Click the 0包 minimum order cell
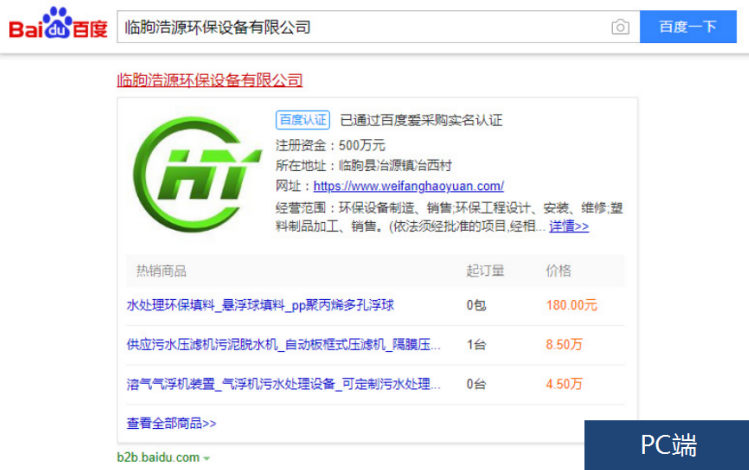 coord(476,305)
